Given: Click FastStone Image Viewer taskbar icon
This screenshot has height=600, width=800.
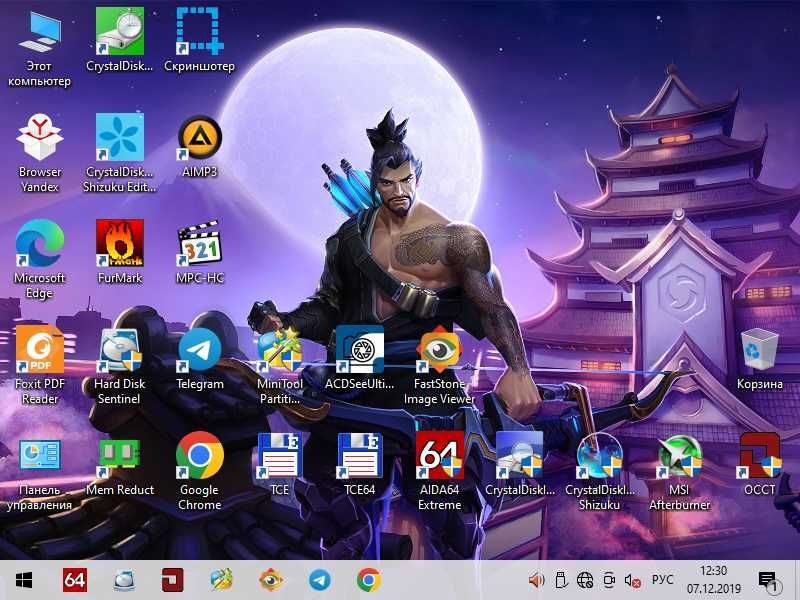Looking at the screenshot, I should (271, 580).
